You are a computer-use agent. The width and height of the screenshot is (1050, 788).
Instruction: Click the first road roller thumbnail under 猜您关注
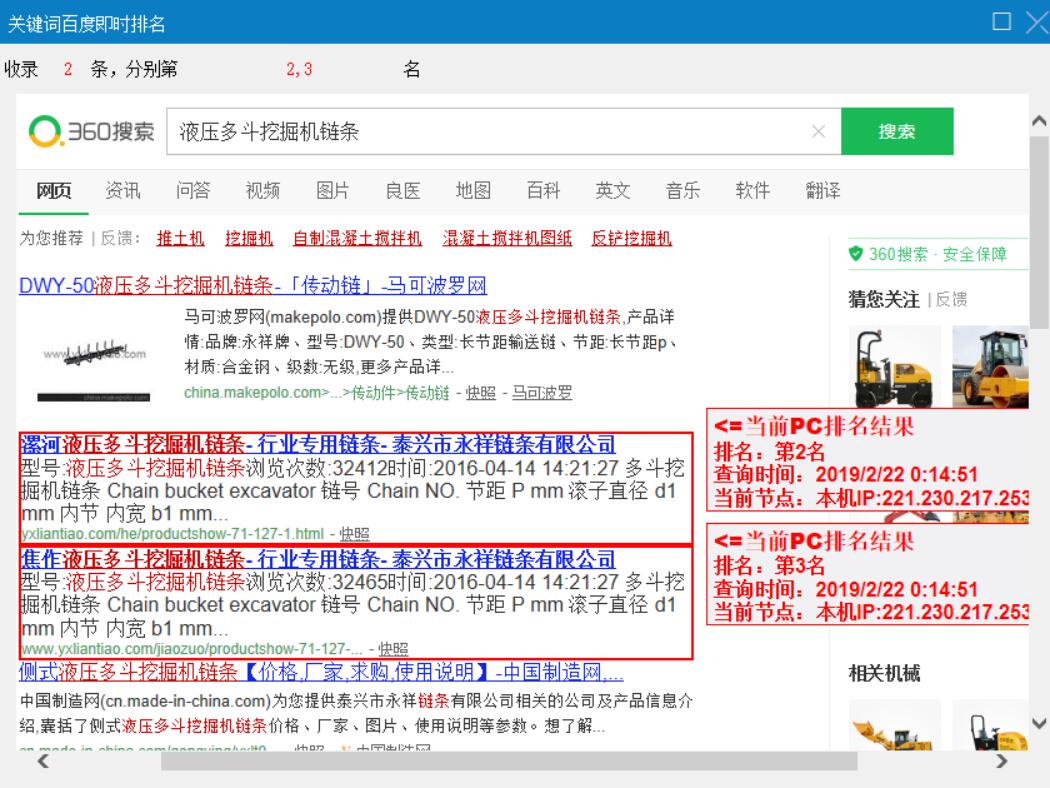click(x=895, y=367)
